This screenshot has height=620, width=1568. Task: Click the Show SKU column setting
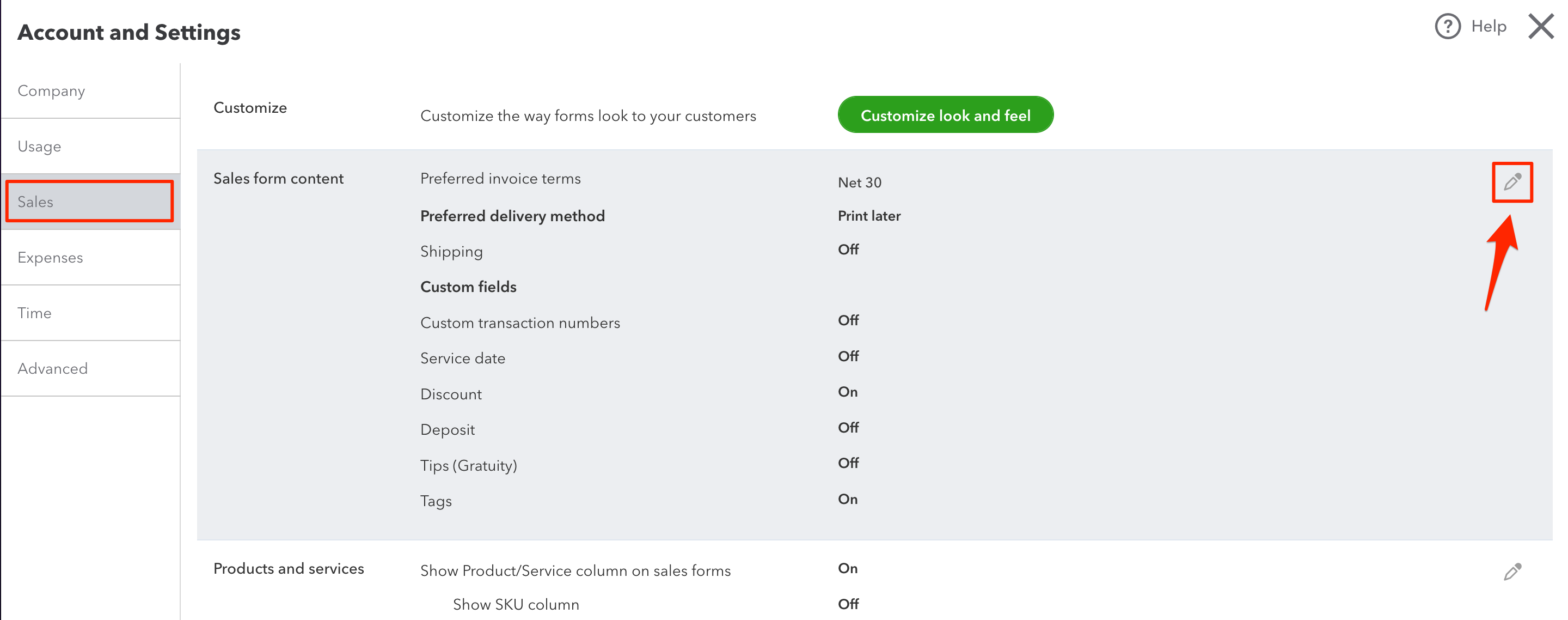click(656, 604)
